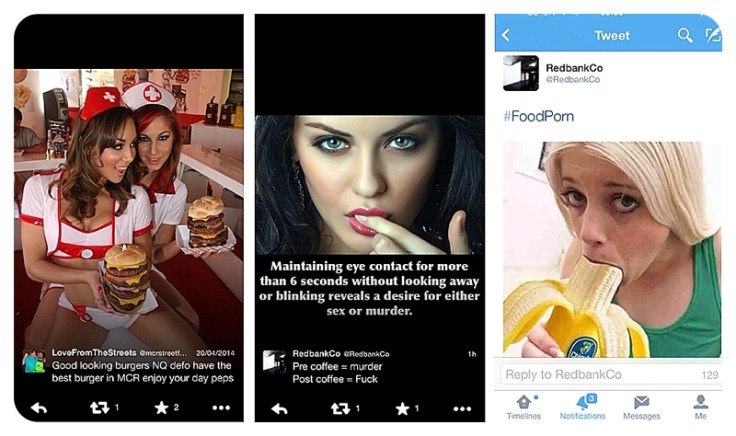Favorite the burger tweet with star icon
This screenshot has height=436, width=736.
(x=161, y=407)
